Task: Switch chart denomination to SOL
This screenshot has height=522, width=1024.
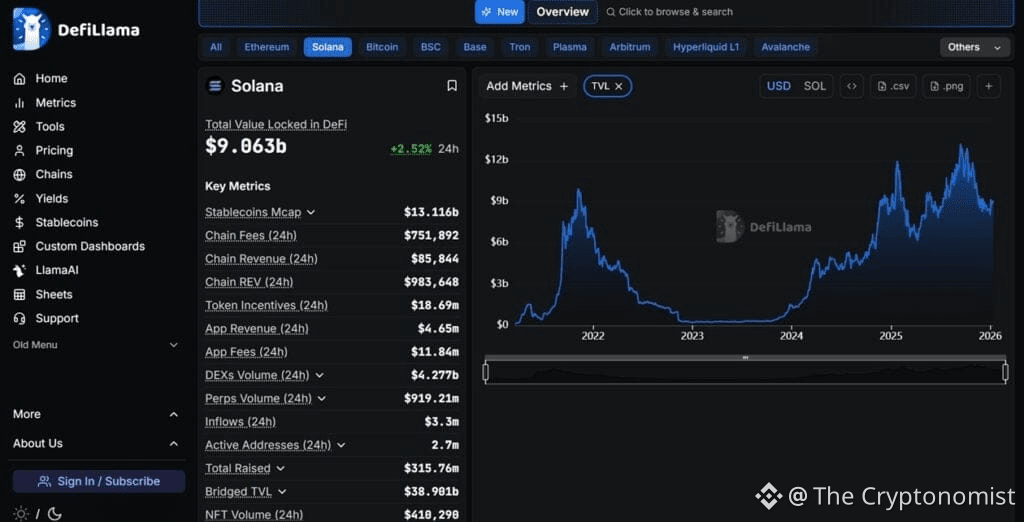Action: pyautogui.click(x=815, y=86)
